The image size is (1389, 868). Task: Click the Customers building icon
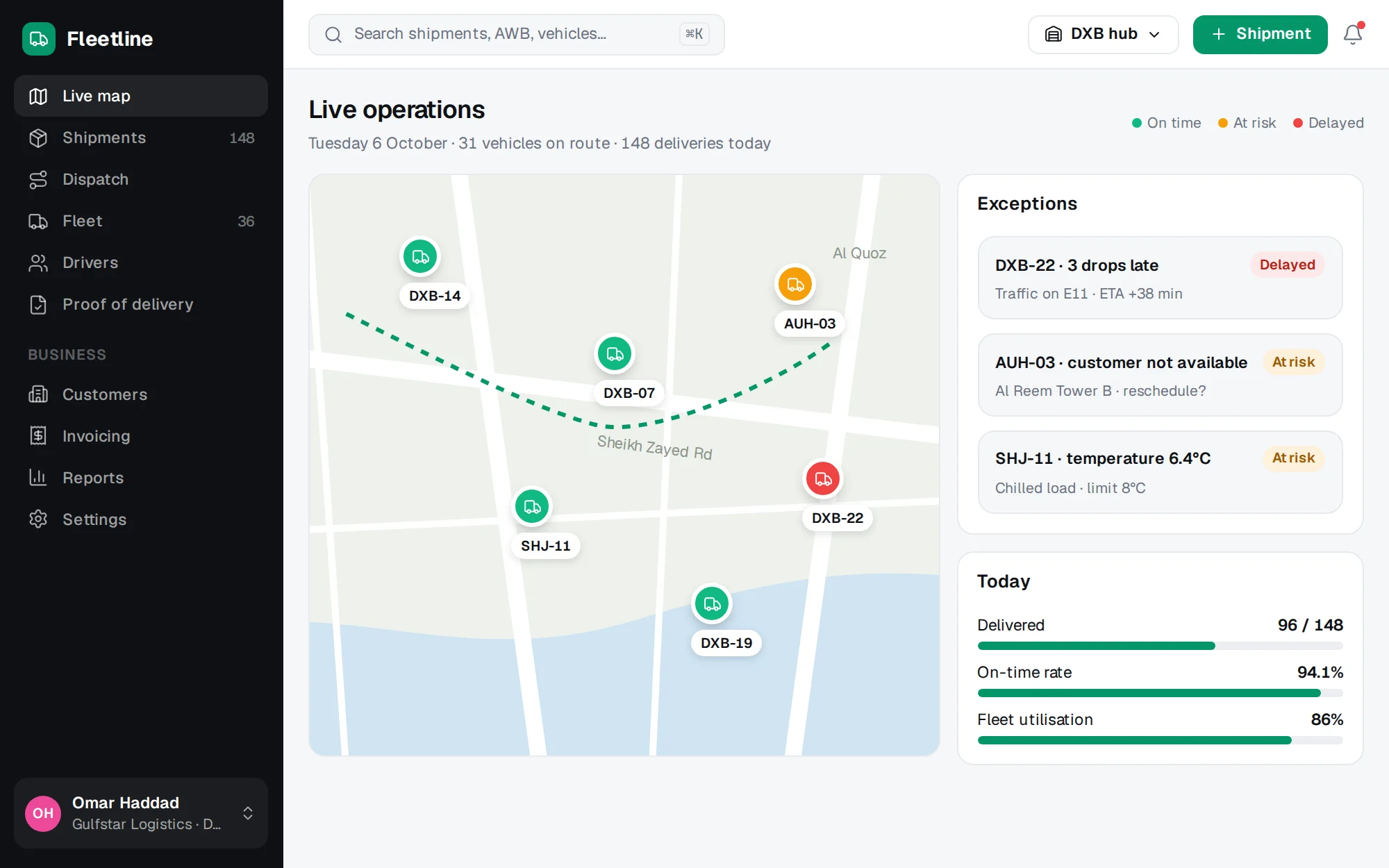tap(38, 394)
